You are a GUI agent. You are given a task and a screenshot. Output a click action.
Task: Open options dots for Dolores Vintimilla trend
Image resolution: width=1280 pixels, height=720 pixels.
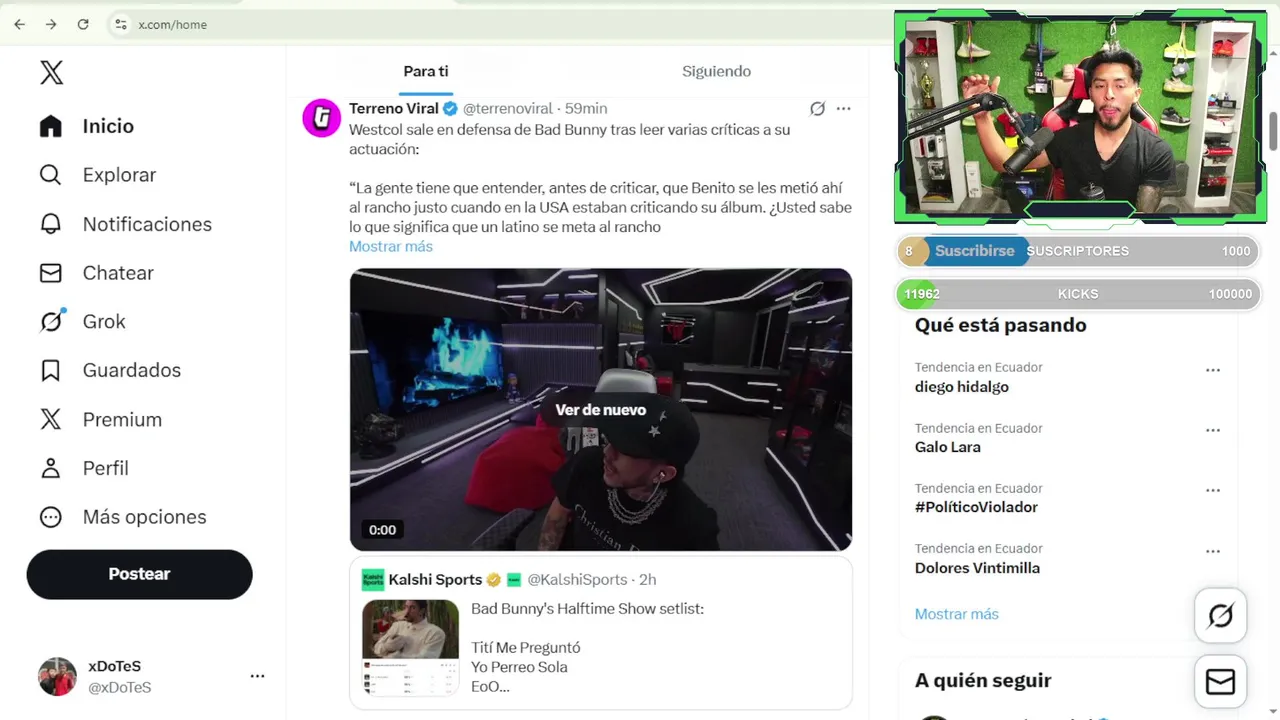click(x=1213, y=551)
